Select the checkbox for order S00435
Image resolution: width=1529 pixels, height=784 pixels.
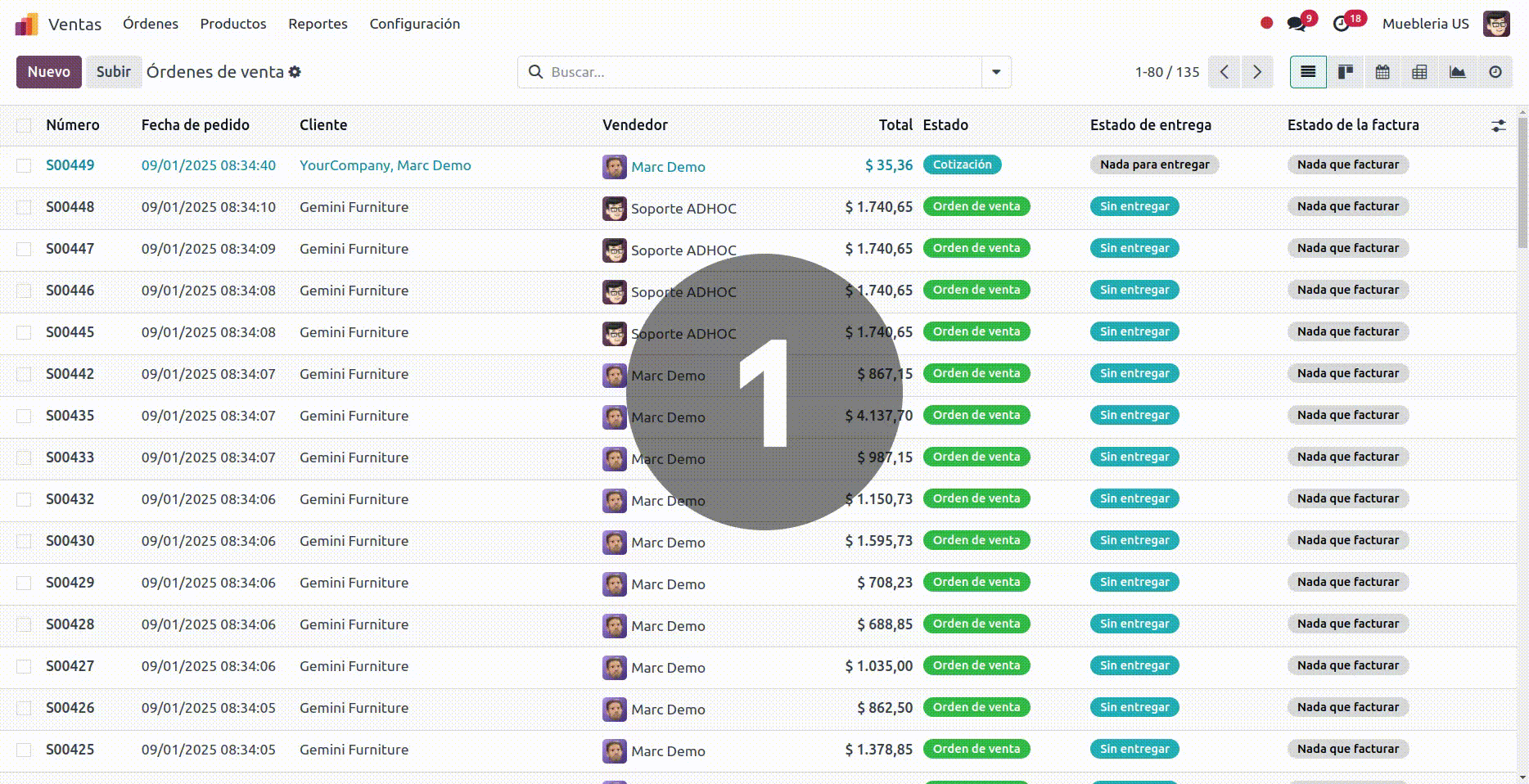pyautogui.click(x=24, y=416)
